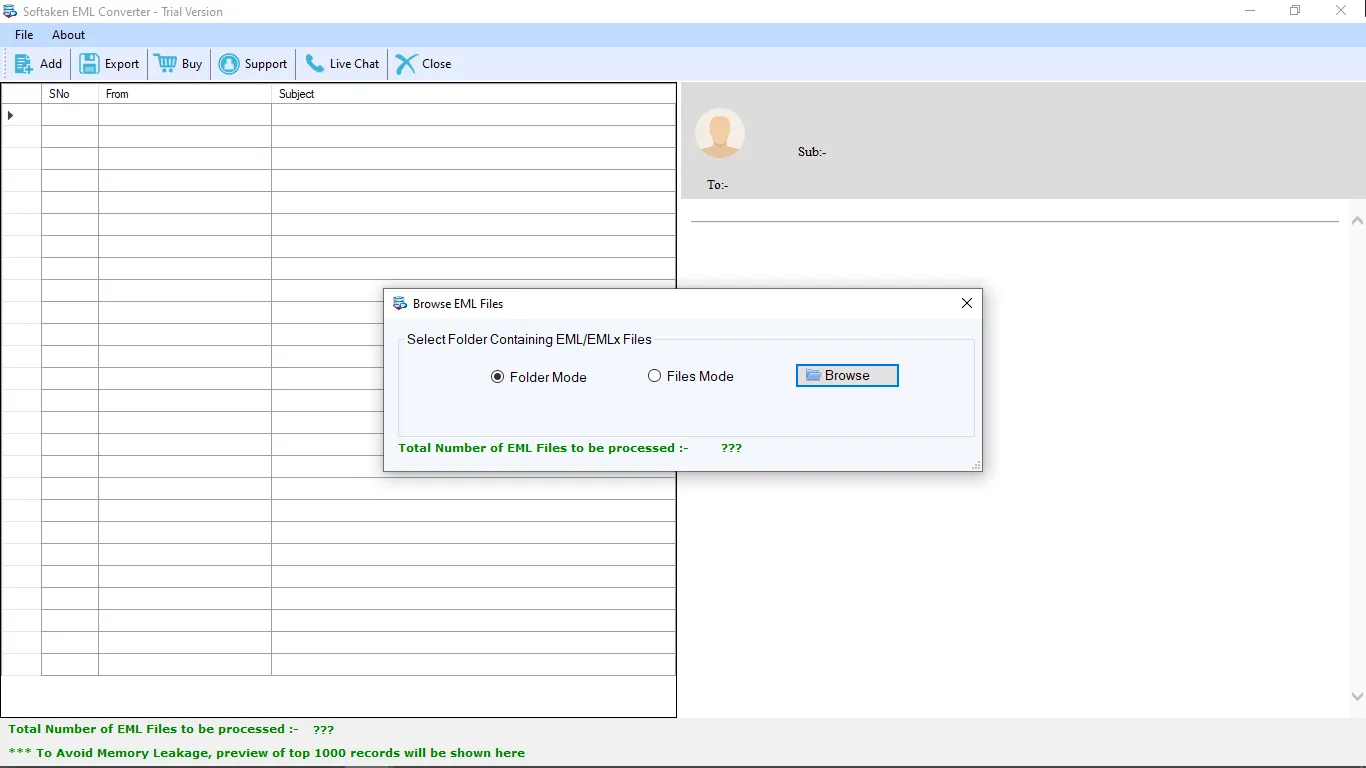Click the Add toolbar icon

pos(23,64)
